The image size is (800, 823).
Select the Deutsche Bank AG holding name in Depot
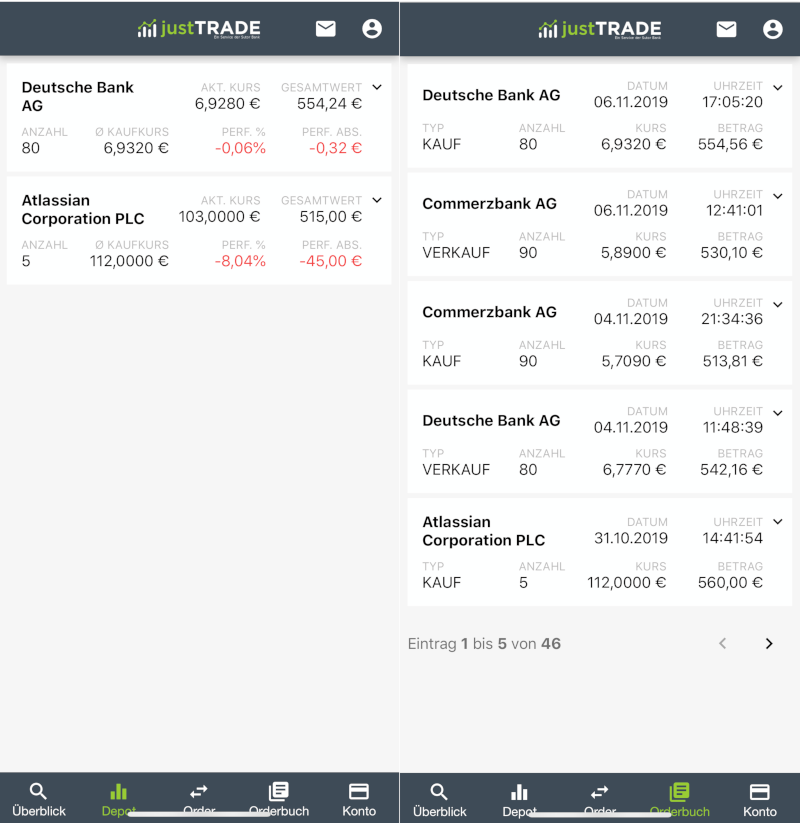(x=78, y=96)
